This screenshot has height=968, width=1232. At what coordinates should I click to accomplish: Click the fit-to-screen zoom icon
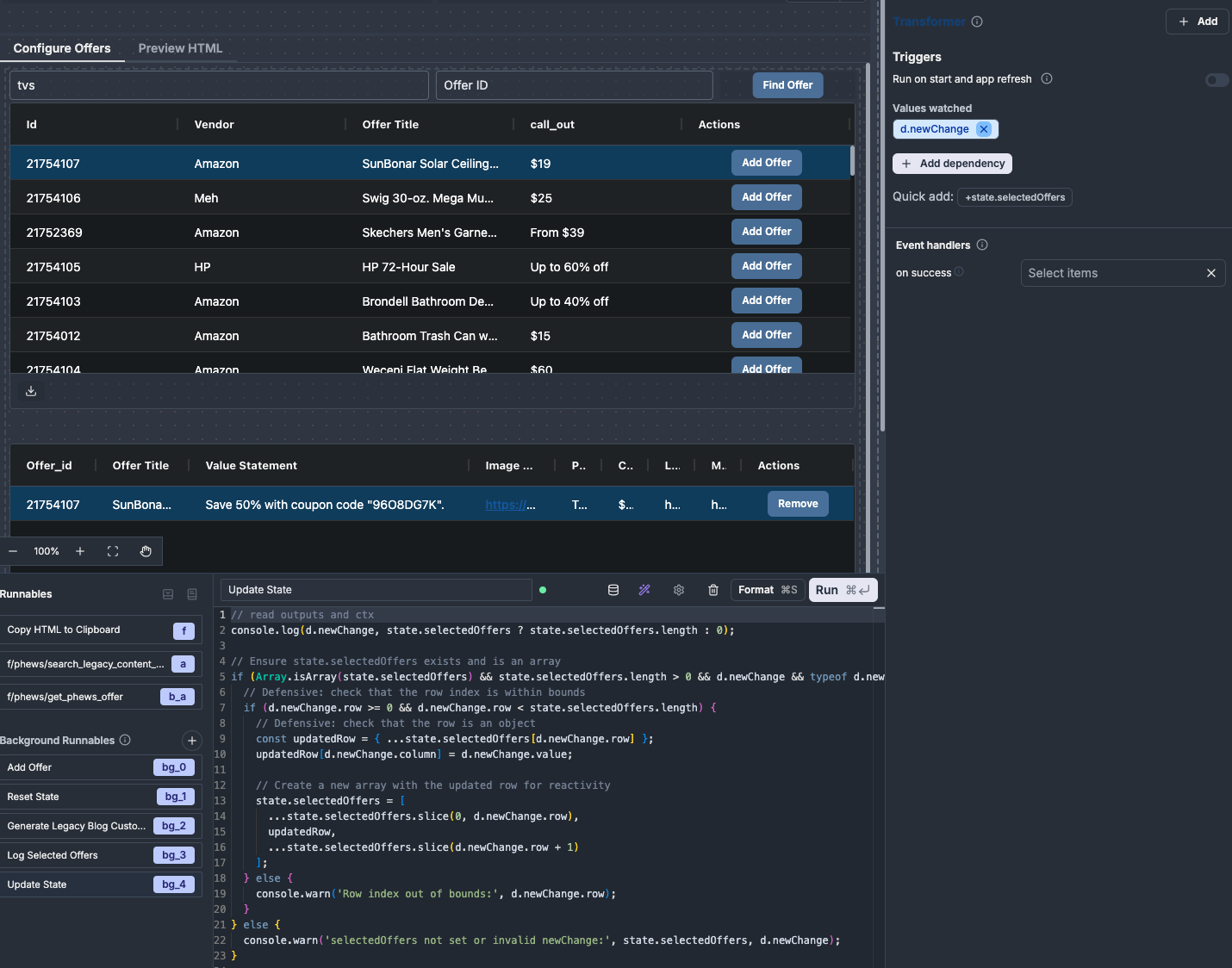pyautogui.click(x=113, y=551)
